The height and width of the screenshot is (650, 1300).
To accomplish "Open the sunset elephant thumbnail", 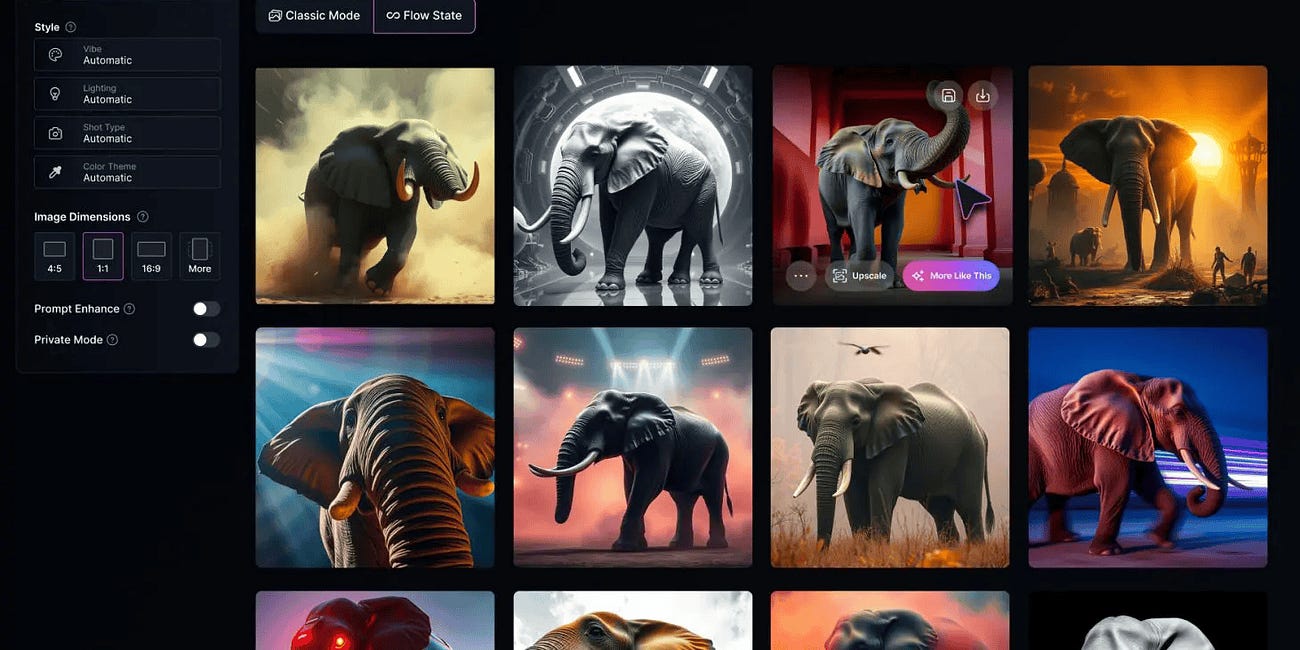I will tap(1148, 186).
